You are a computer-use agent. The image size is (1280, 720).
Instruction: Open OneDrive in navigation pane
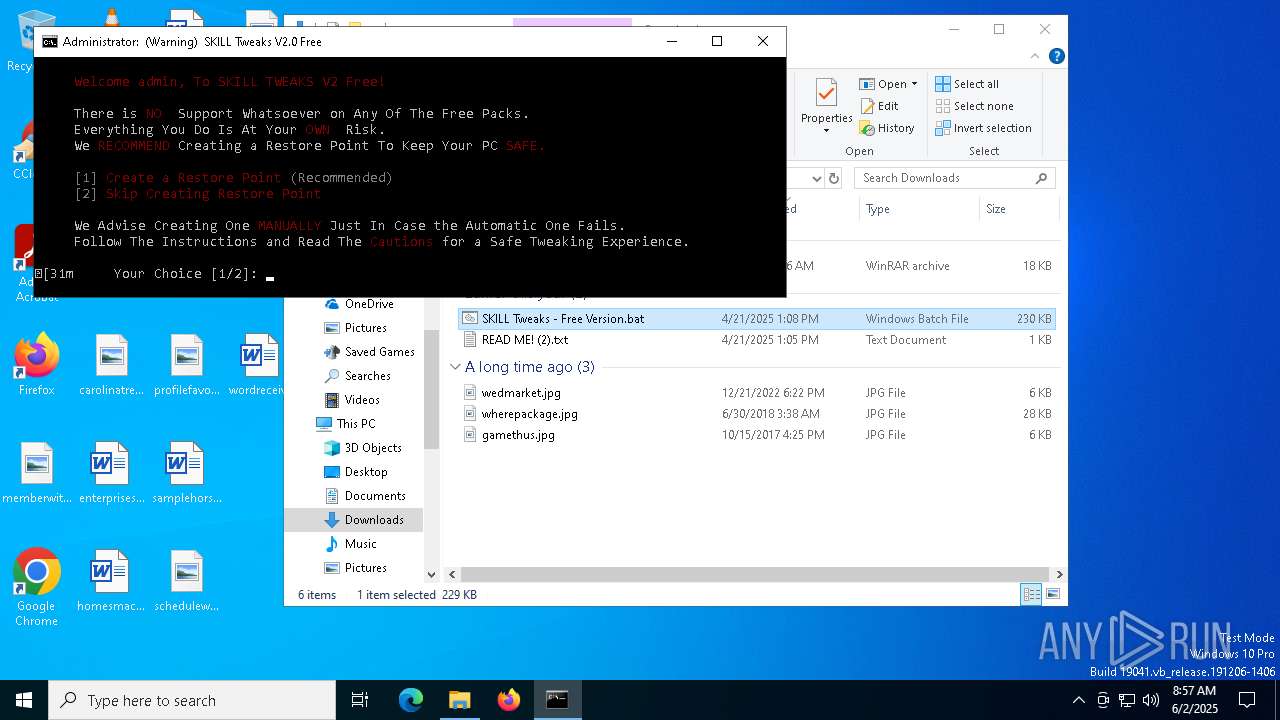coord(358,304)
